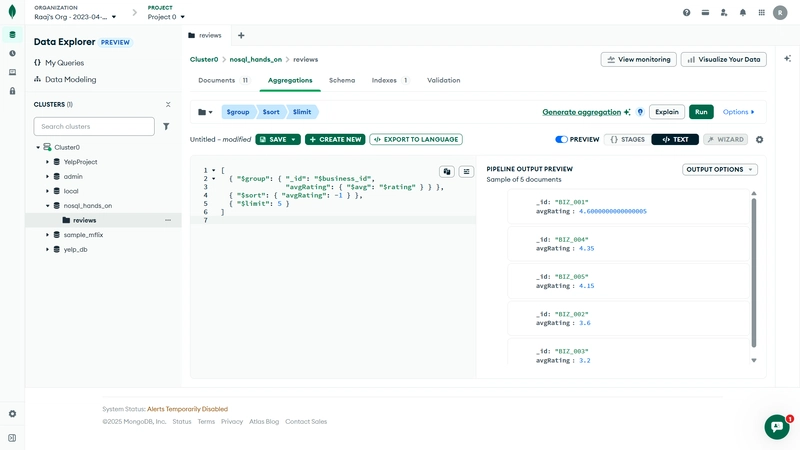800x450 pixels.
Task: Open the Project 0 dropdown
Action: (x=166, y=17)
